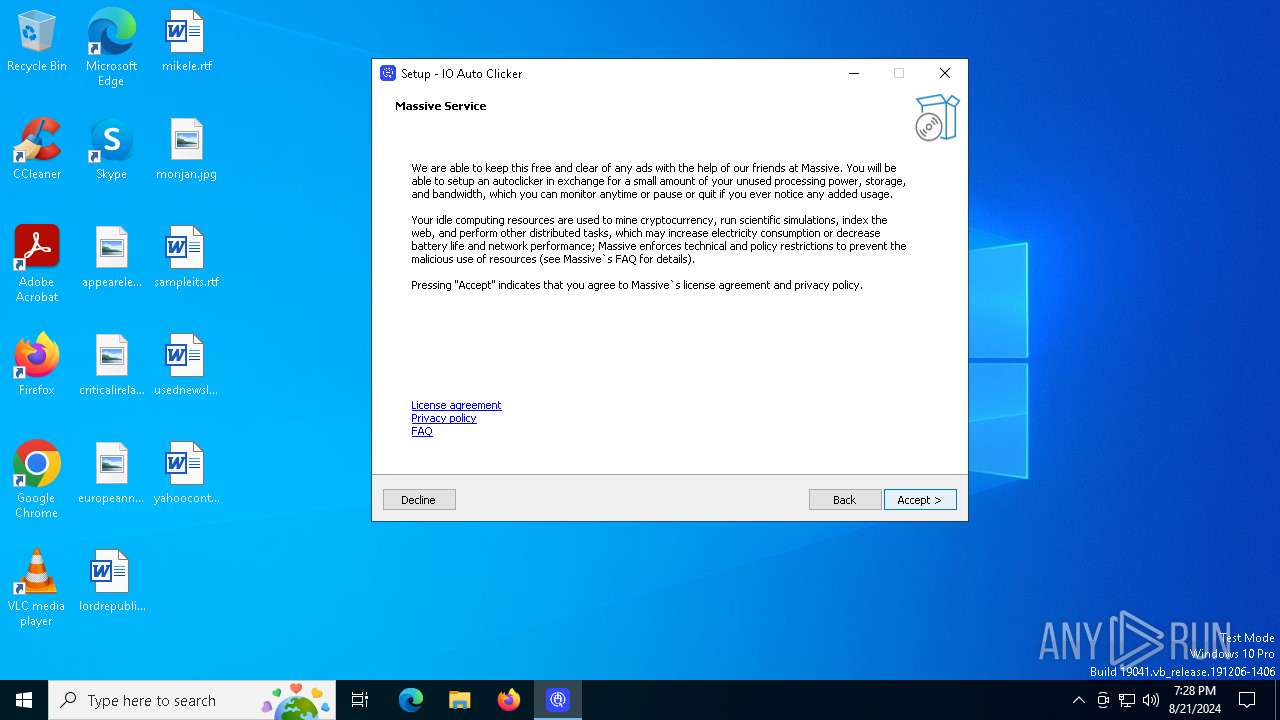Select the criticalirela... image file icon
1280x720 pixels.
coord(112,366)
